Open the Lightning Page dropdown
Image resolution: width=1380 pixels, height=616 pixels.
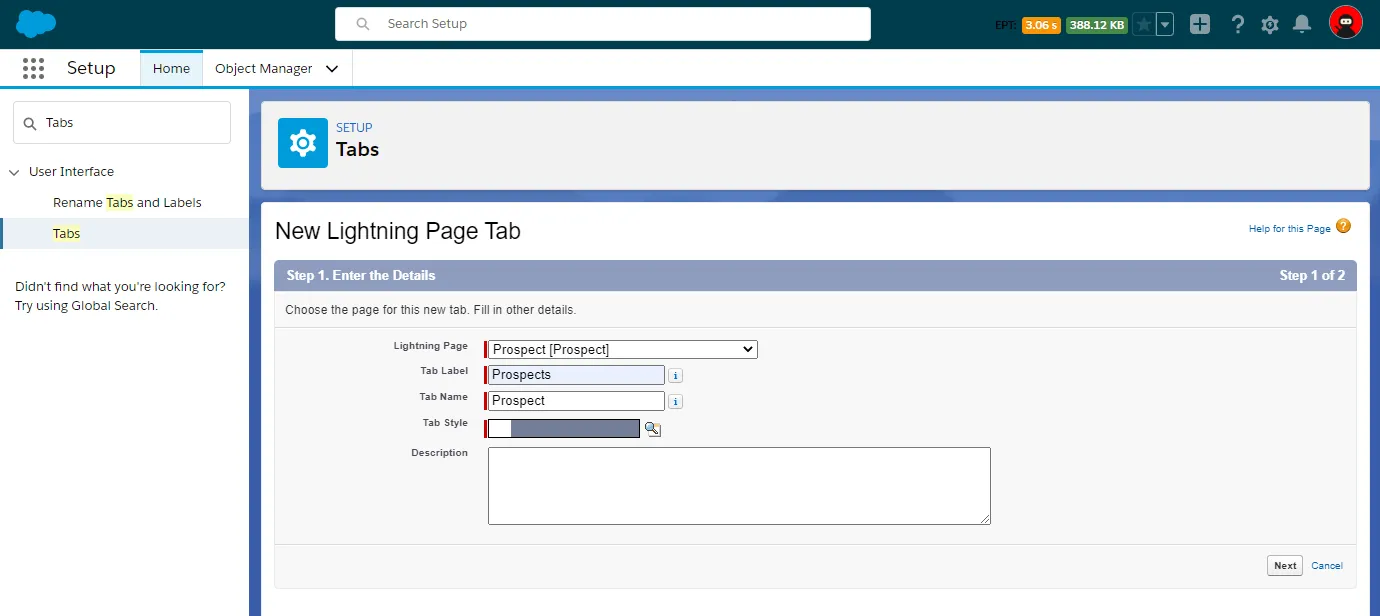click(622, 349)
